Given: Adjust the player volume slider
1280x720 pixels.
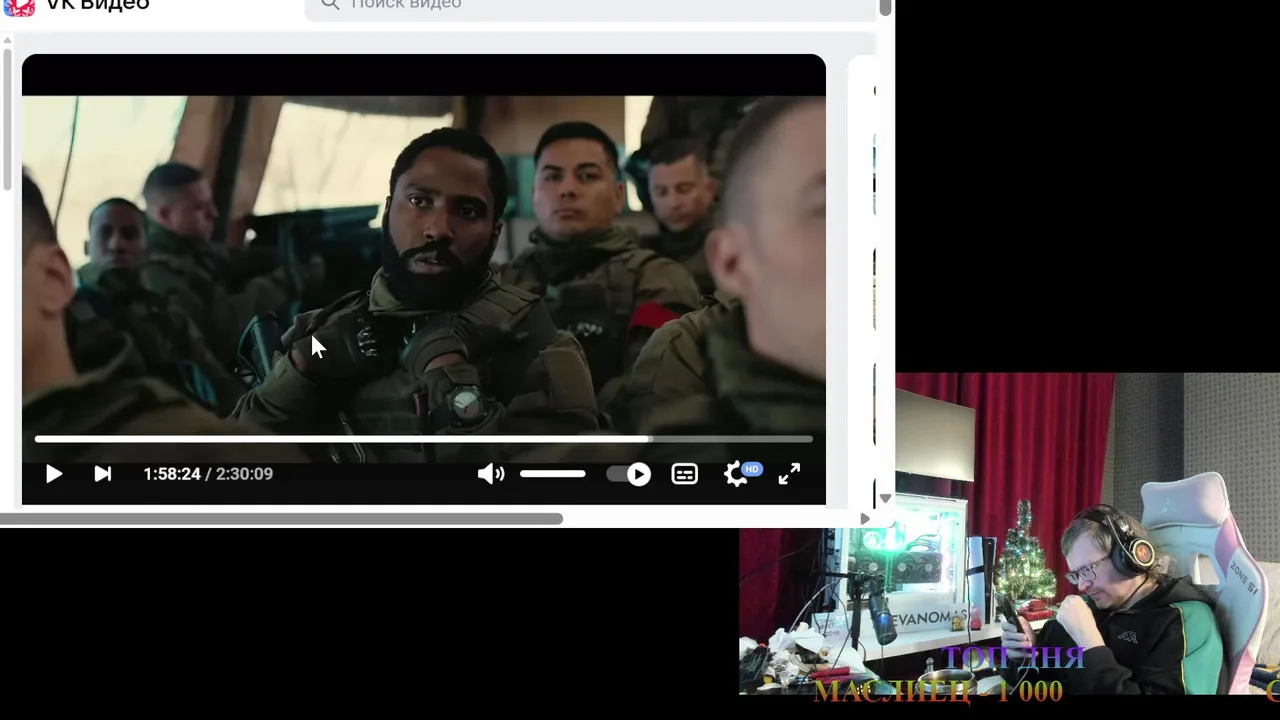Looking at the screenshot, I should click(x=552, y=474).
